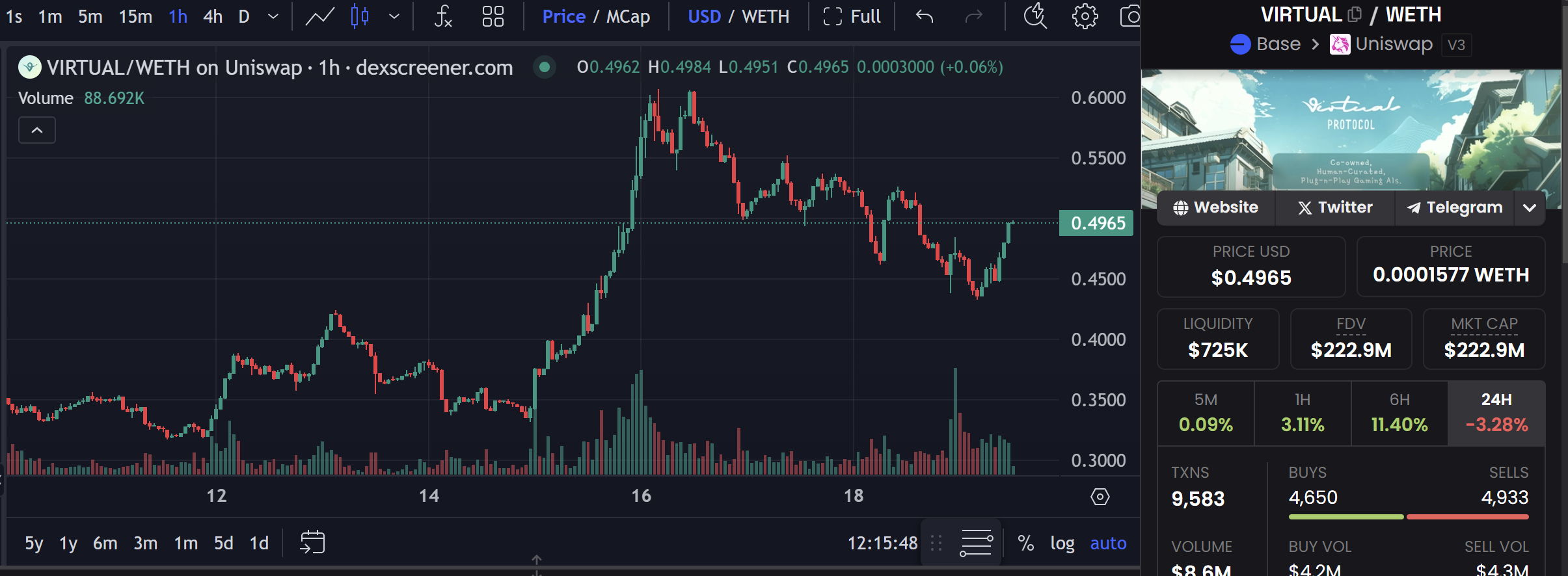
Task: Open the chart layout grid selector
Action: [493, 16]
